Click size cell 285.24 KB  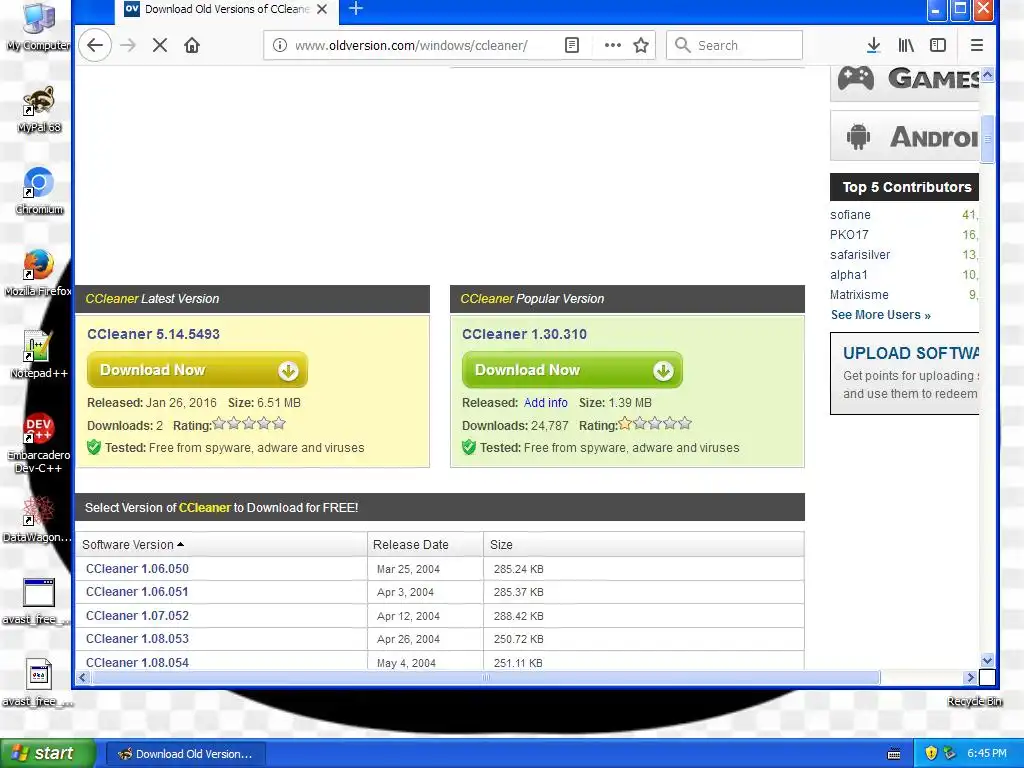click(519, 569)
